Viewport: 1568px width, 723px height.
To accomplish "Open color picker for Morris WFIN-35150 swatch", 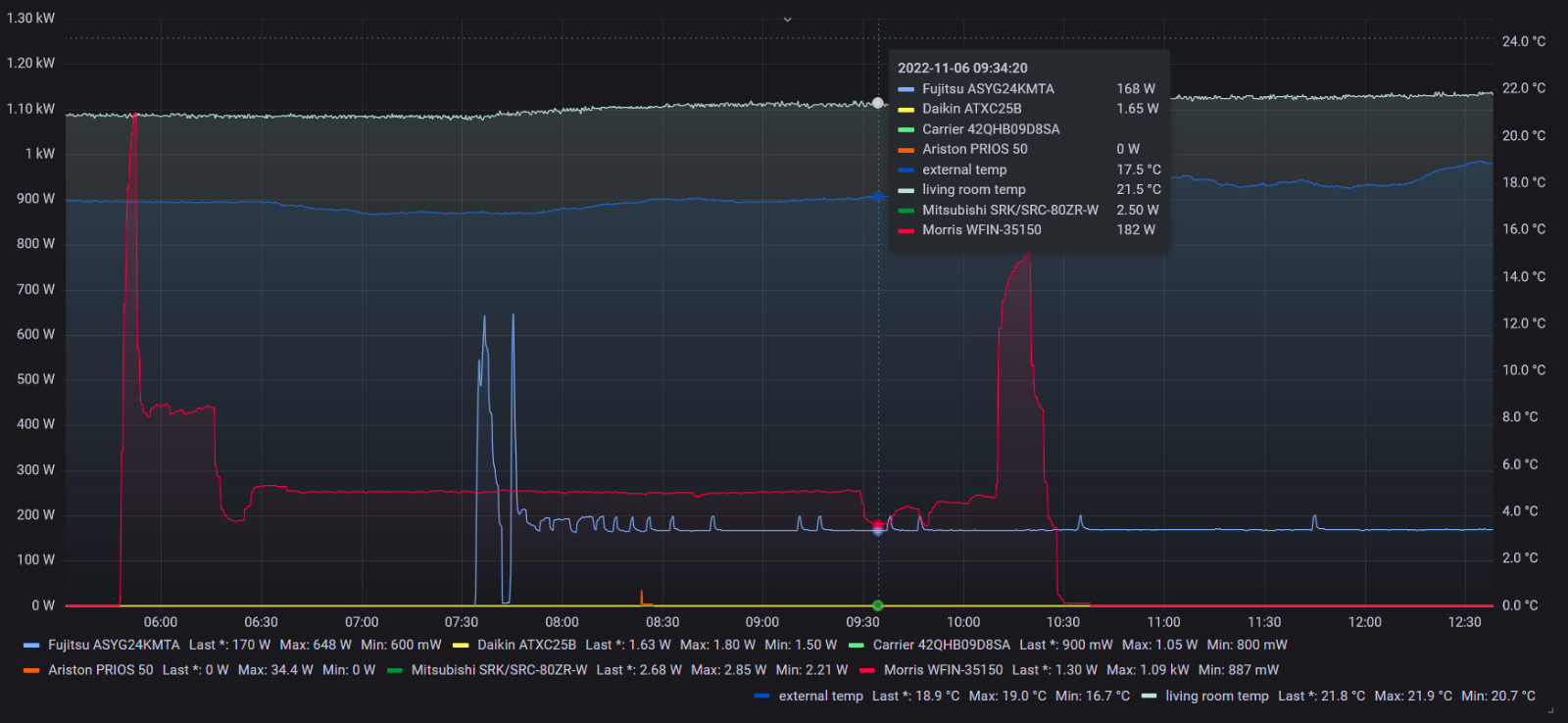I will pyautogui.click(x=866, y=670).
